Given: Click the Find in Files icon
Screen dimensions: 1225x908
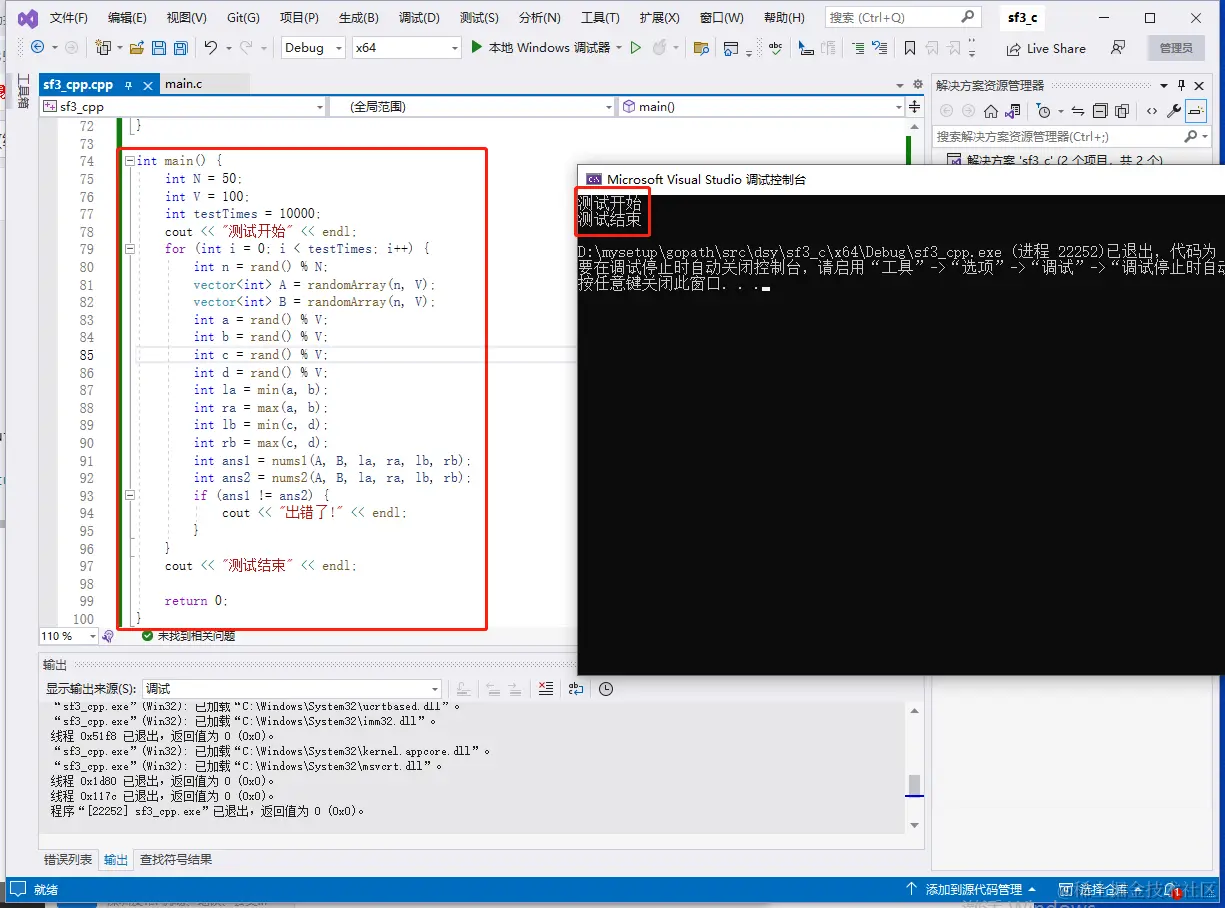Looking at the screenshot, I should point(701,48).
